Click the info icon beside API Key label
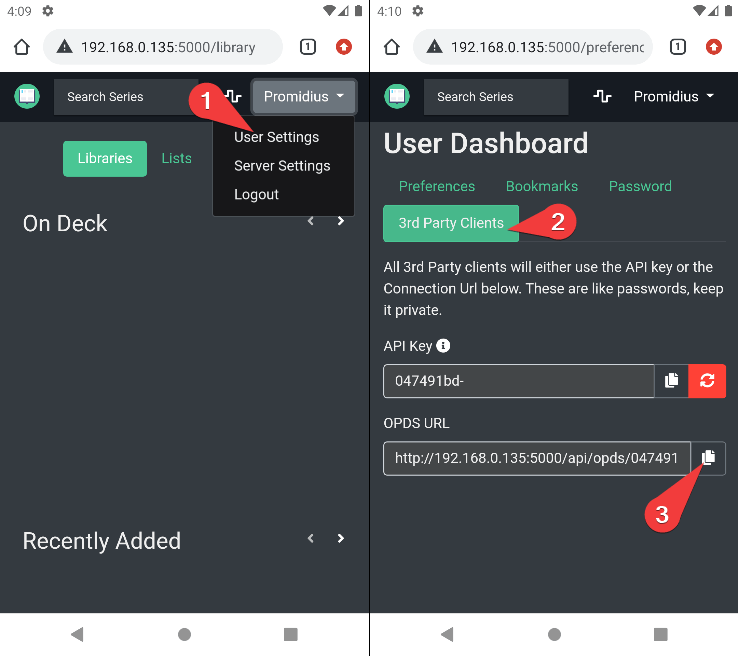Viewport: 738px width, 656px height. [443, 346]
